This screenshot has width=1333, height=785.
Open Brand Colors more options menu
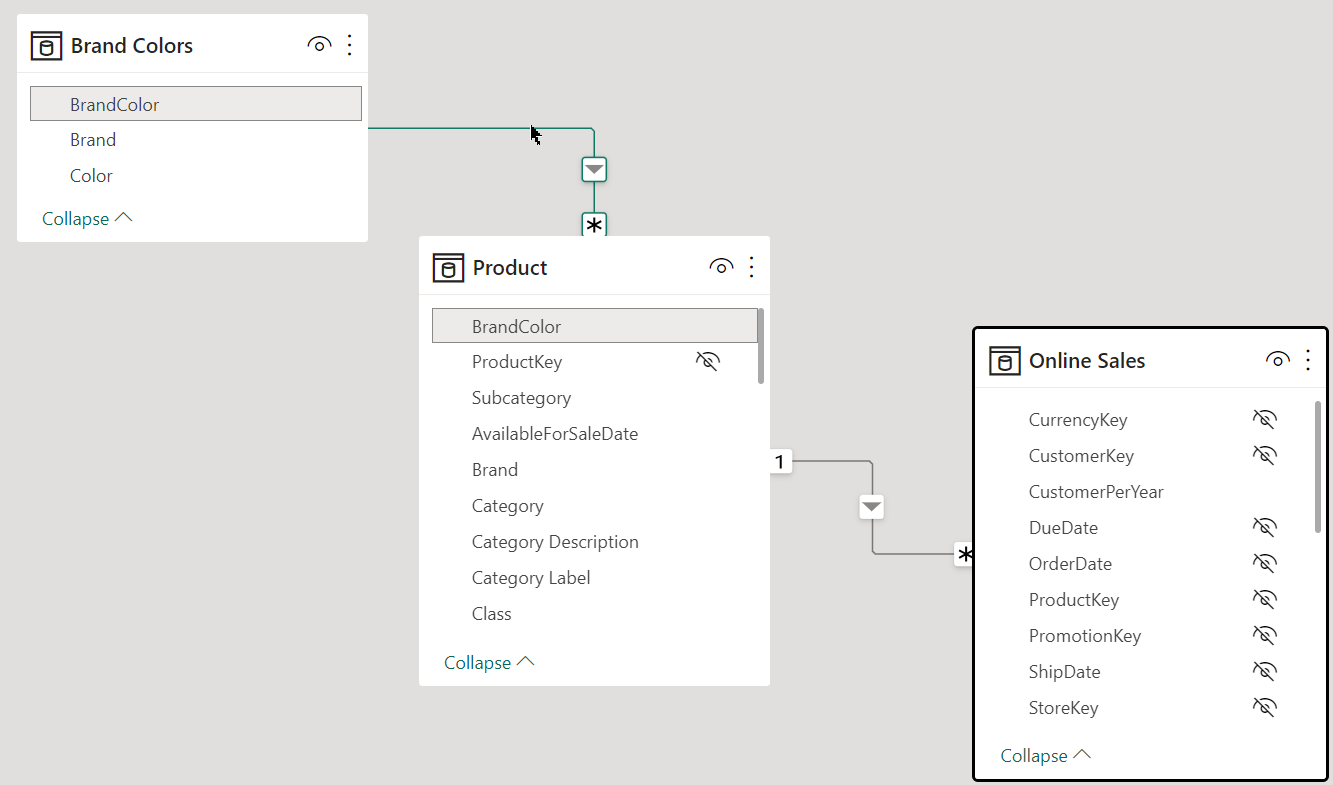click(x=349, y=45)
